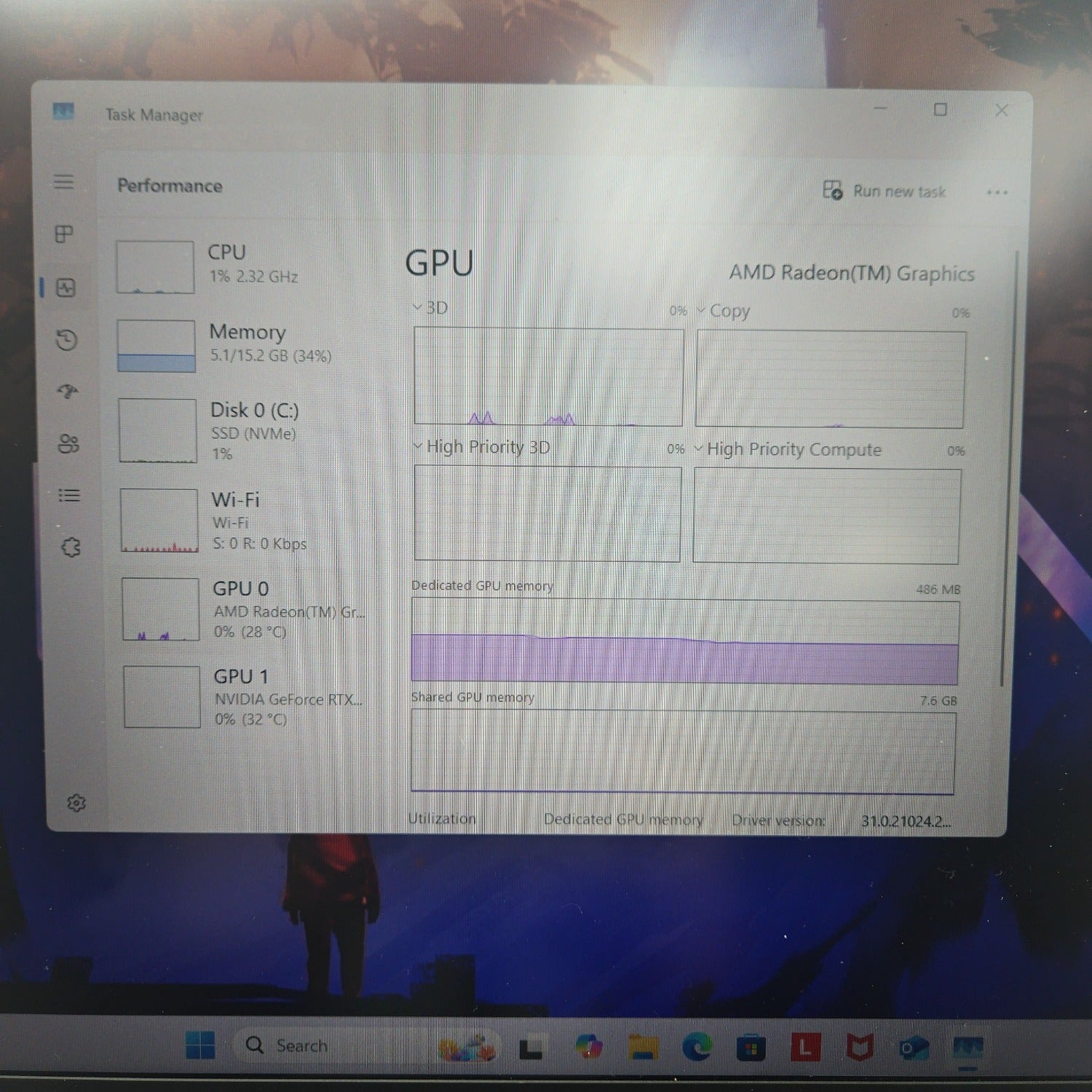
Task: Click the GPU panel vertical scrollbar
Action: pos(1008,470)
